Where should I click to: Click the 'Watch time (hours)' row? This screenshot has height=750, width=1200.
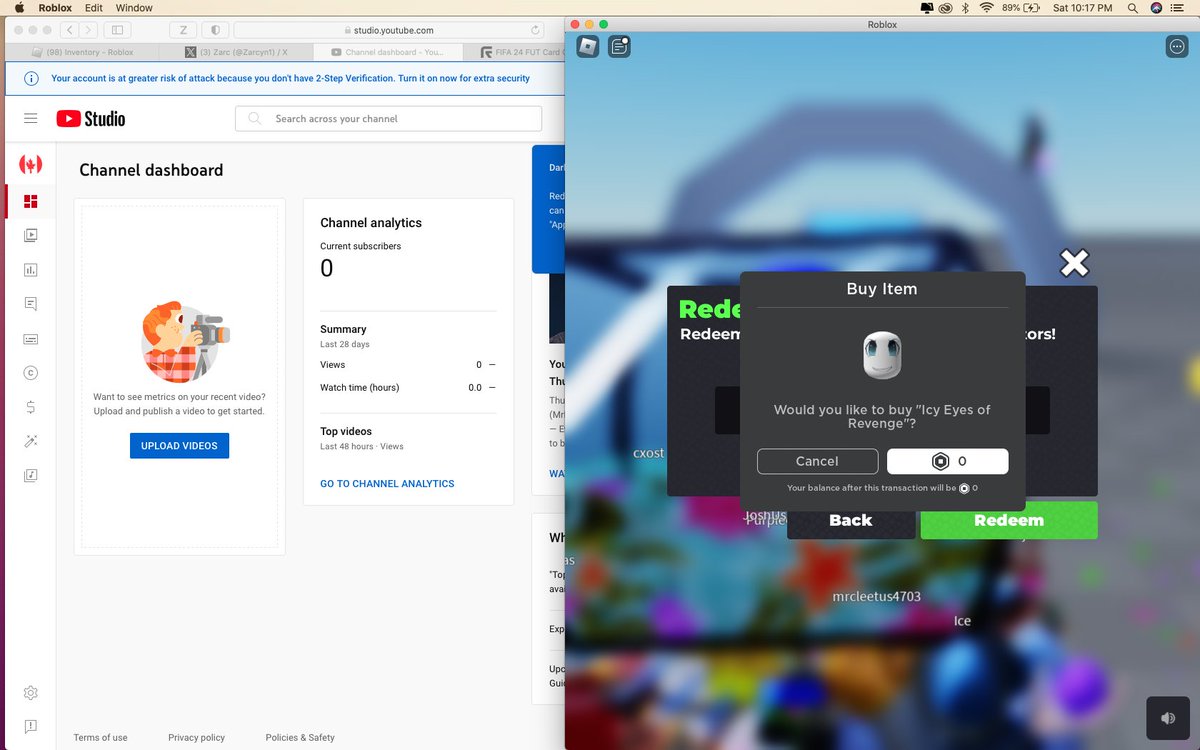tap(408, 388)
